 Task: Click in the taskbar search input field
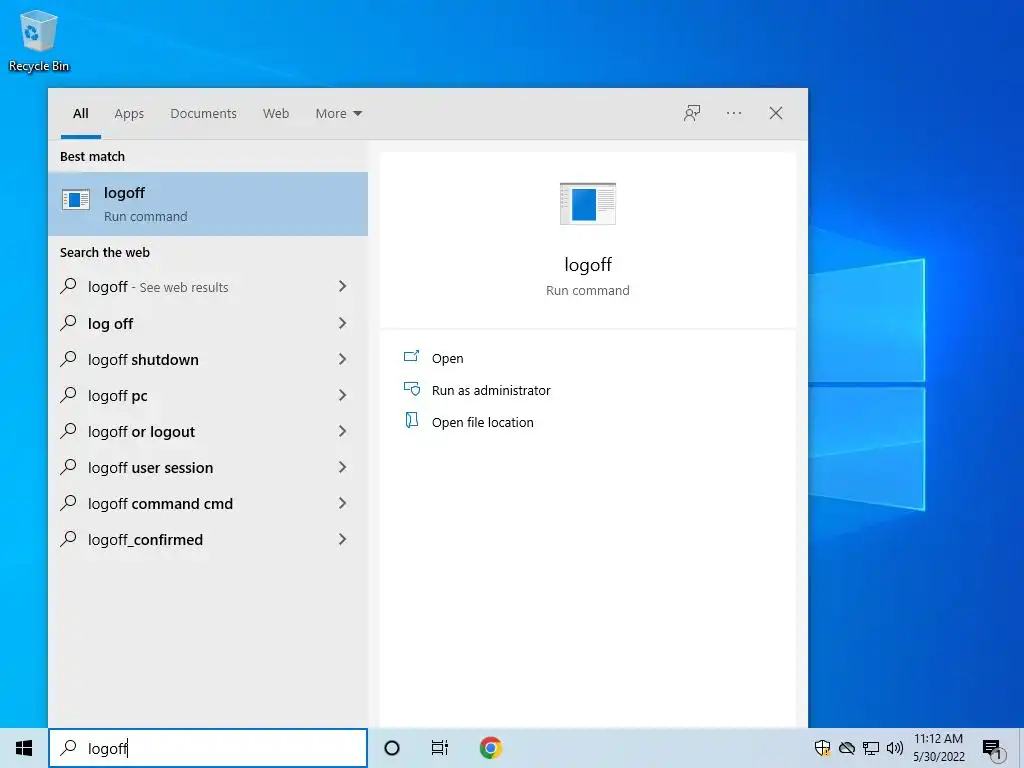click(x=208, y=748)
